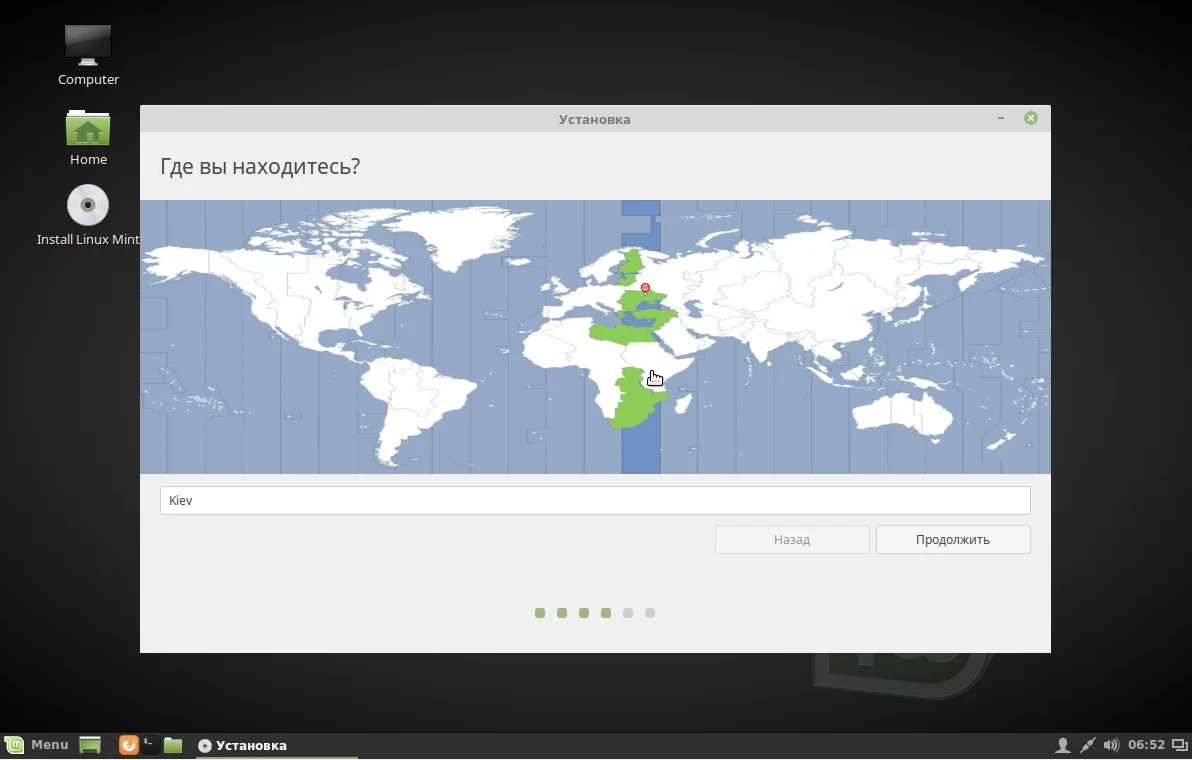Image resolution: width=1192 pixels, height=760 pixels.
Task: Close the Установка installer window
Action: 1031,118
